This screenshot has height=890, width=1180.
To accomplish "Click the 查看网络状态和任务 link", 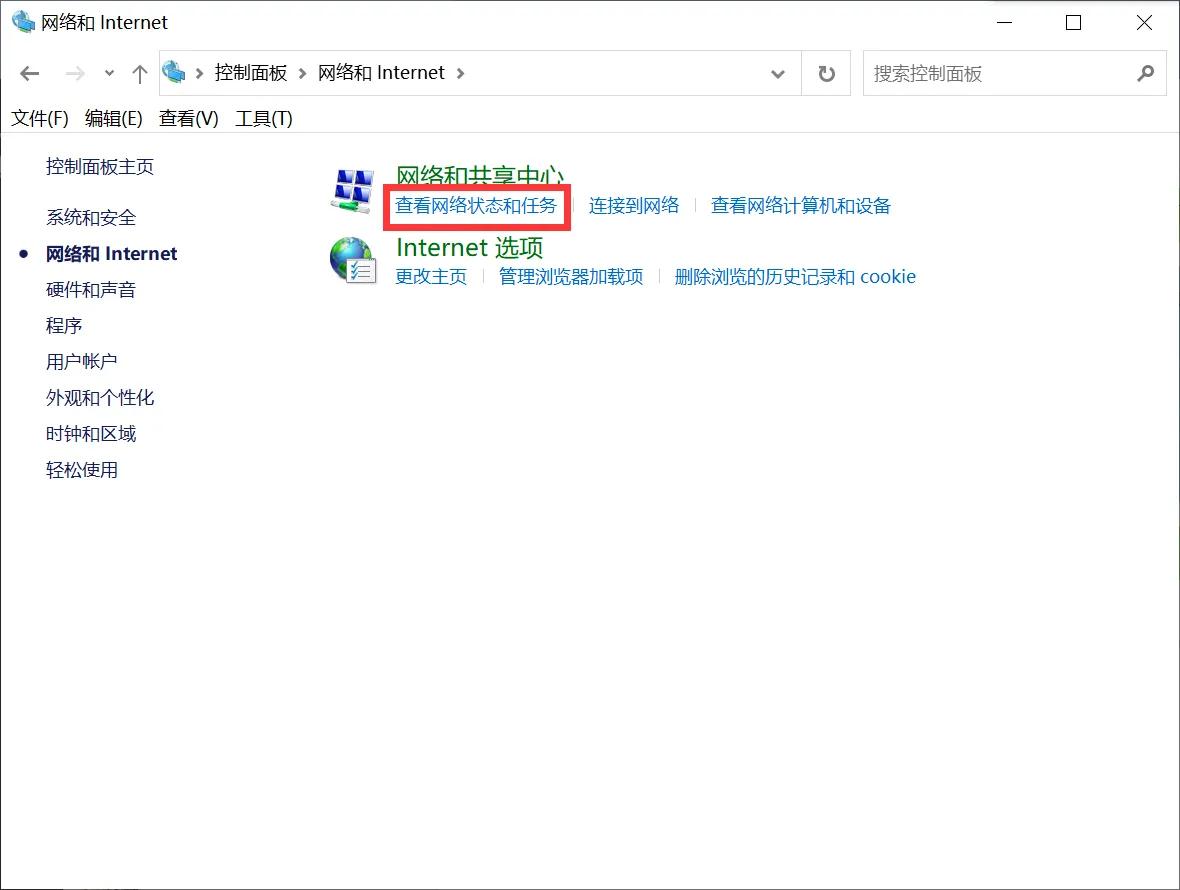I will point(476,206).
